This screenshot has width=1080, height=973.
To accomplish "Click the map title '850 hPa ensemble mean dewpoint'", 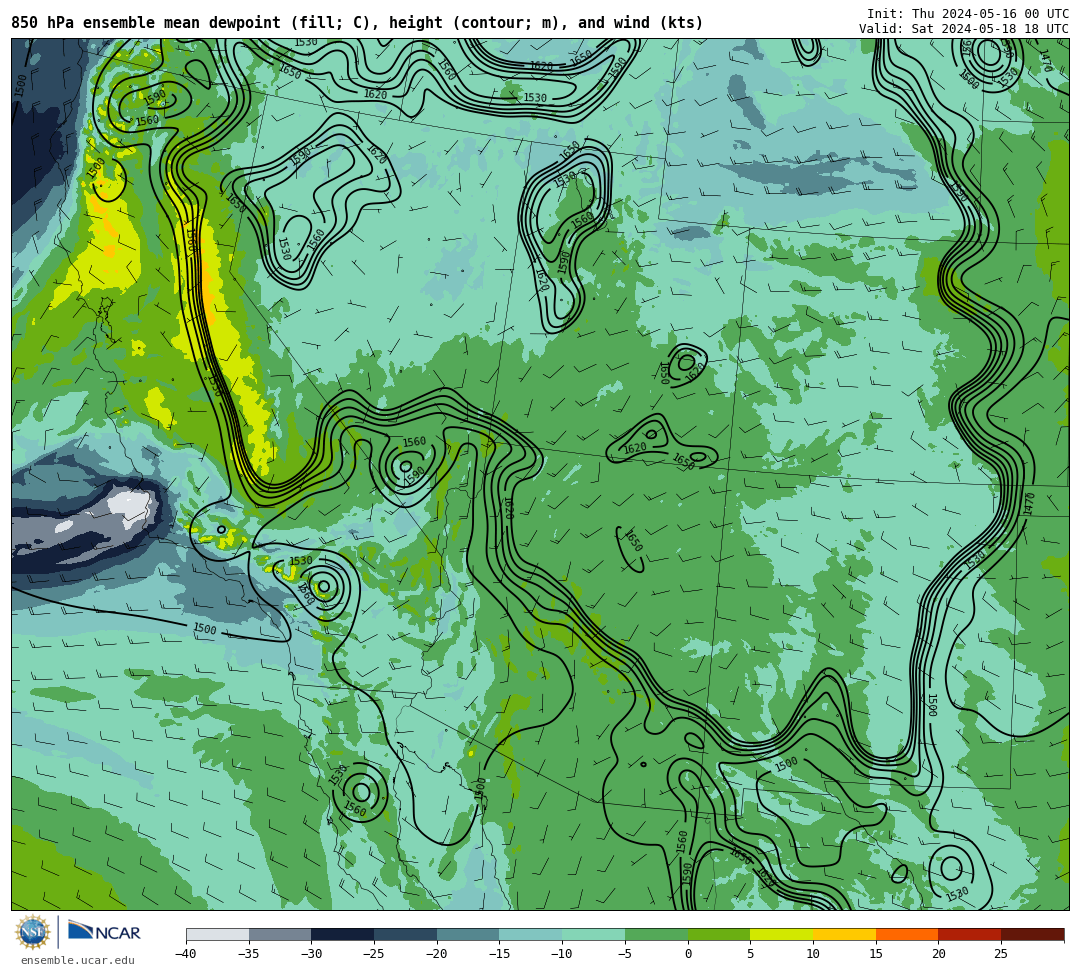I will coord(146,23).
